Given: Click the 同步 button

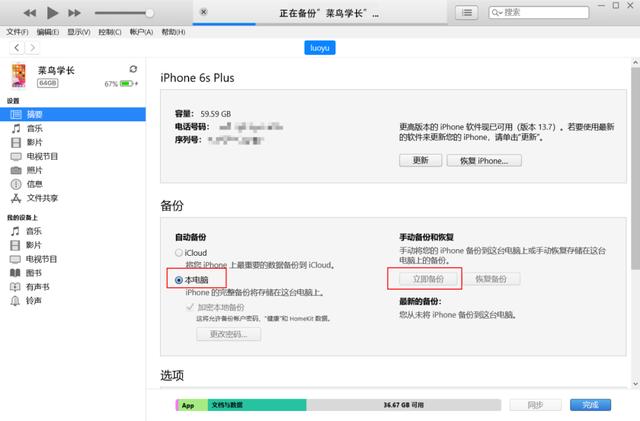Looking at the screenshot, I should tap(535, 405).
